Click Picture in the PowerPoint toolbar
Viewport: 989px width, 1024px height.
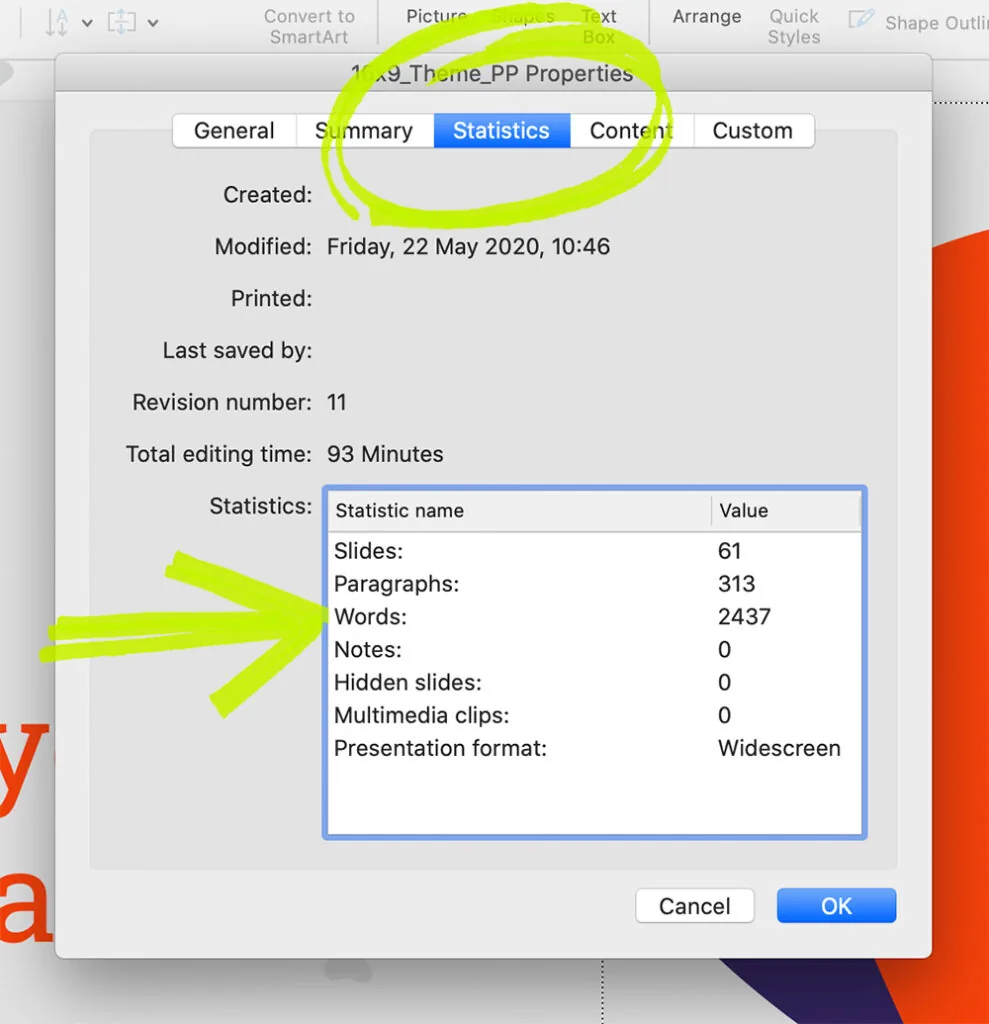point(436,16)
